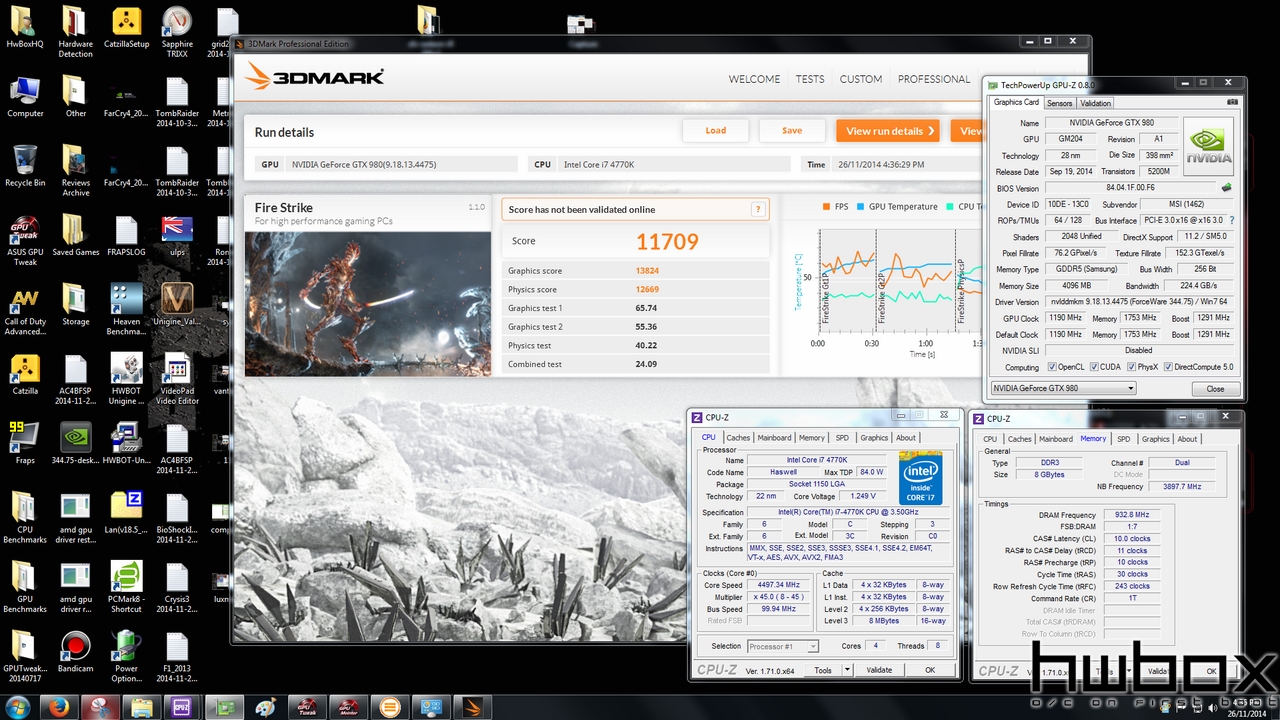The width and height of the screenshot is (1280, 720).
Task: Open the CUSTOM section in 3DMark
Action: click(861, 79)
